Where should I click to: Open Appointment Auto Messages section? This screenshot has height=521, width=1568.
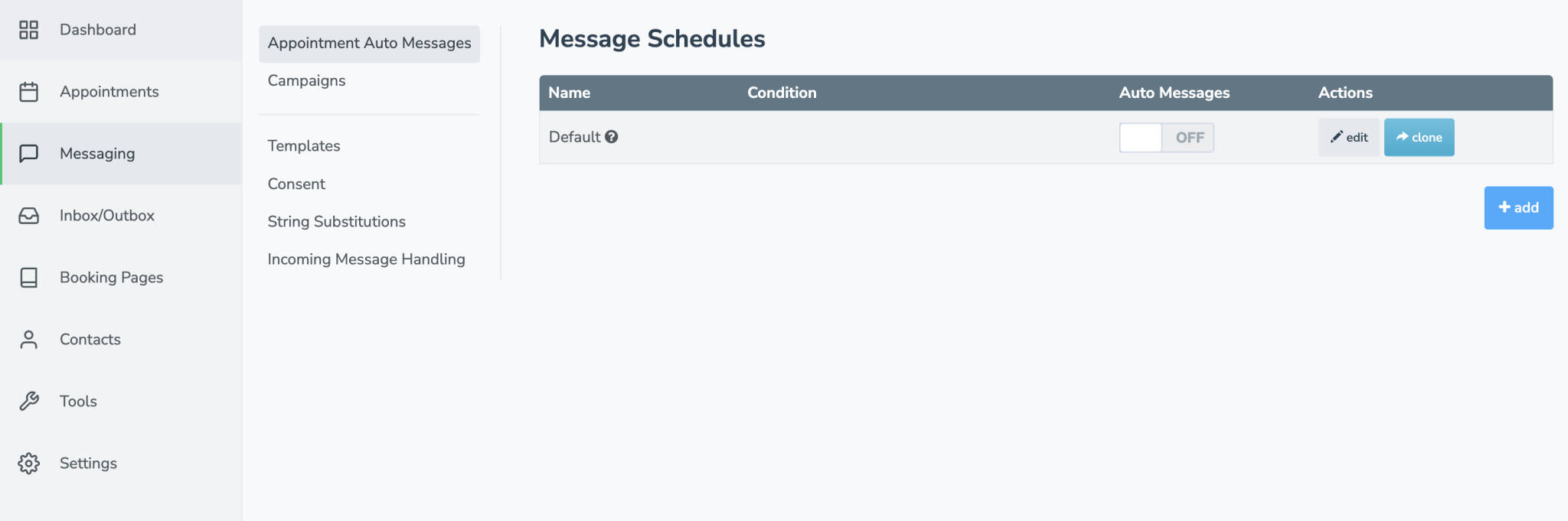pyautogui.click(x=369, y=44)
